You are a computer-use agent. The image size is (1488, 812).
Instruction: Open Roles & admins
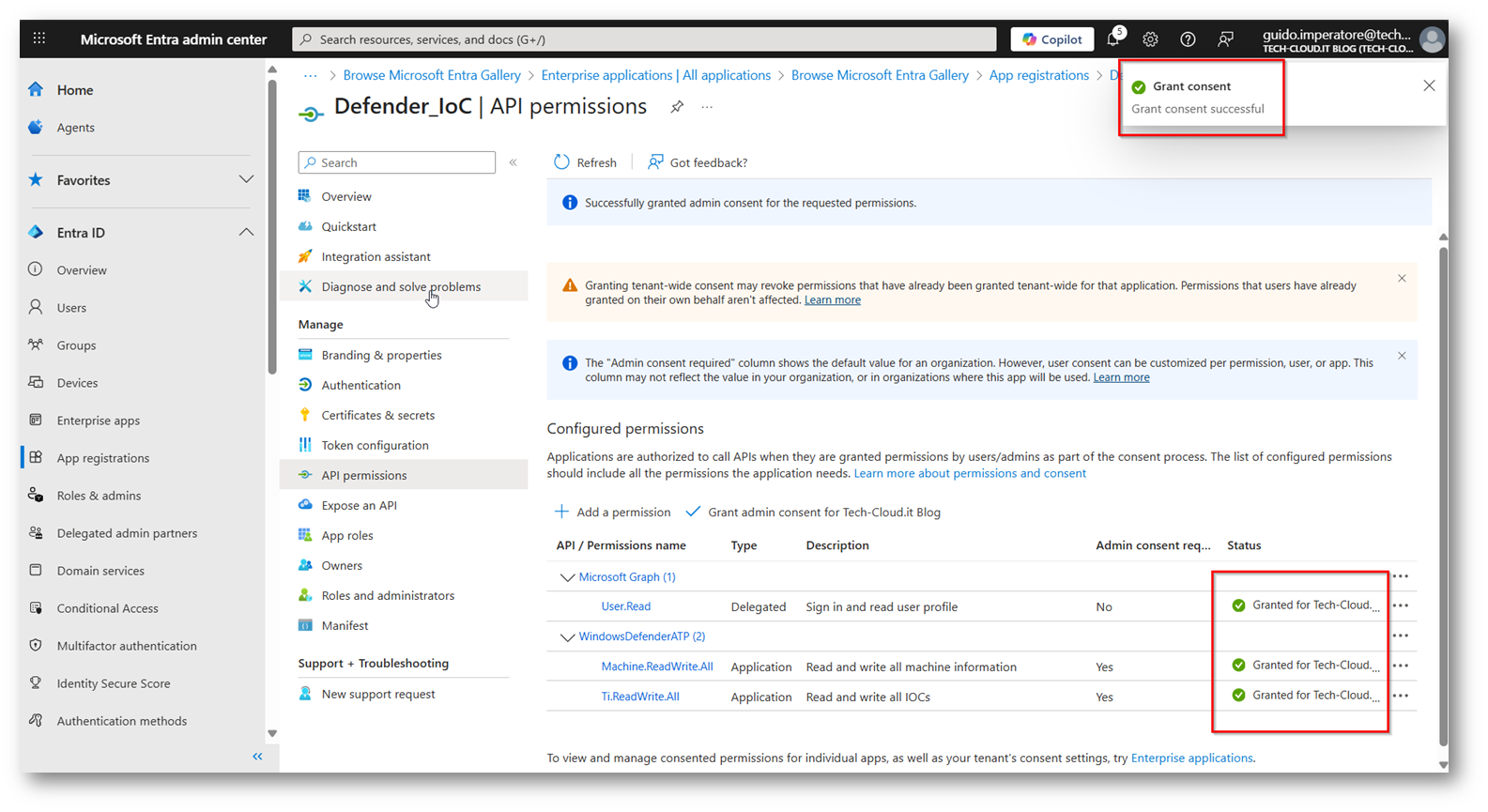point(99,496)
